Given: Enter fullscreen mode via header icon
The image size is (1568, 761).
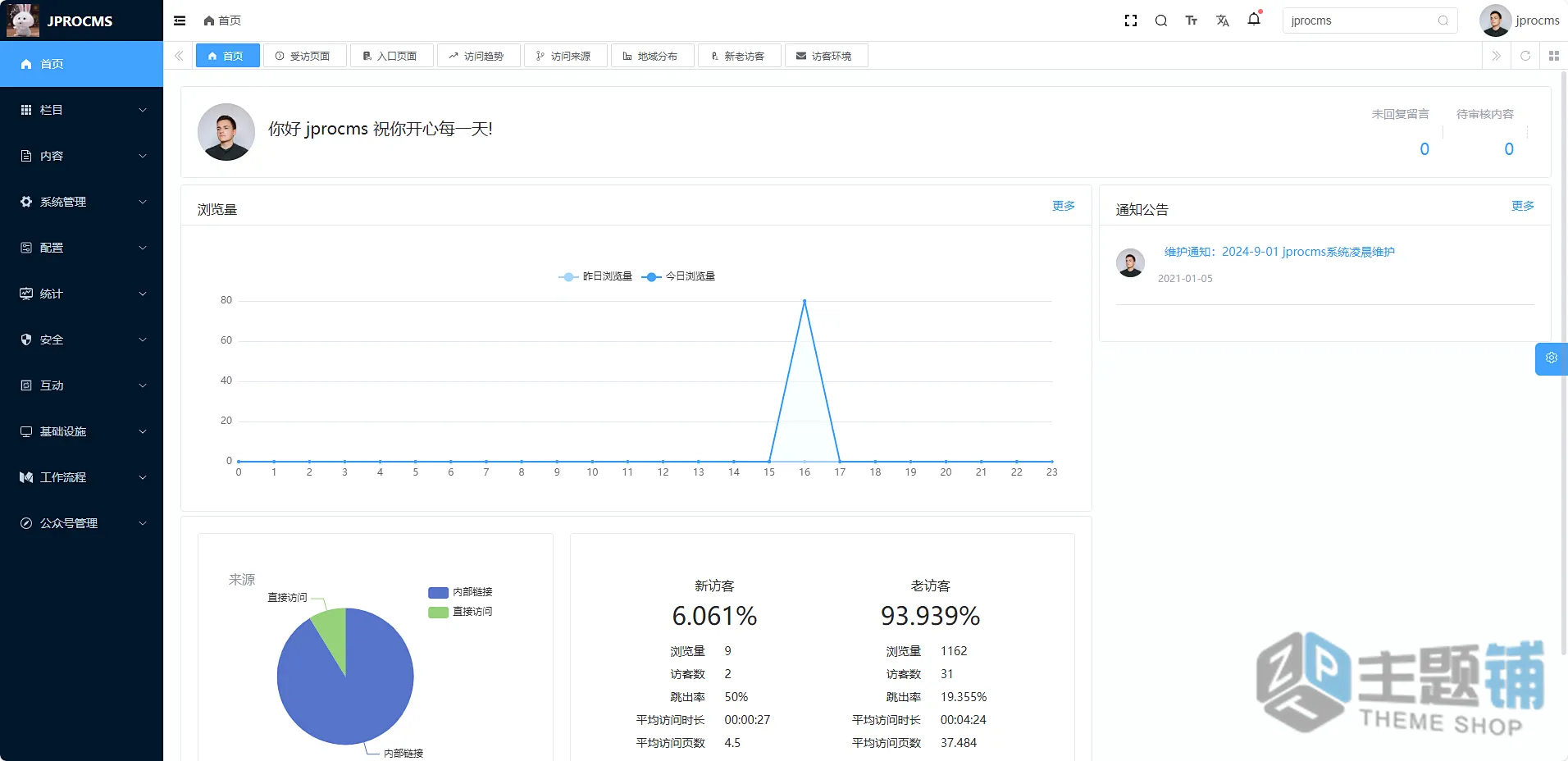Looking at the screenshot, I should coord(1131,21).
